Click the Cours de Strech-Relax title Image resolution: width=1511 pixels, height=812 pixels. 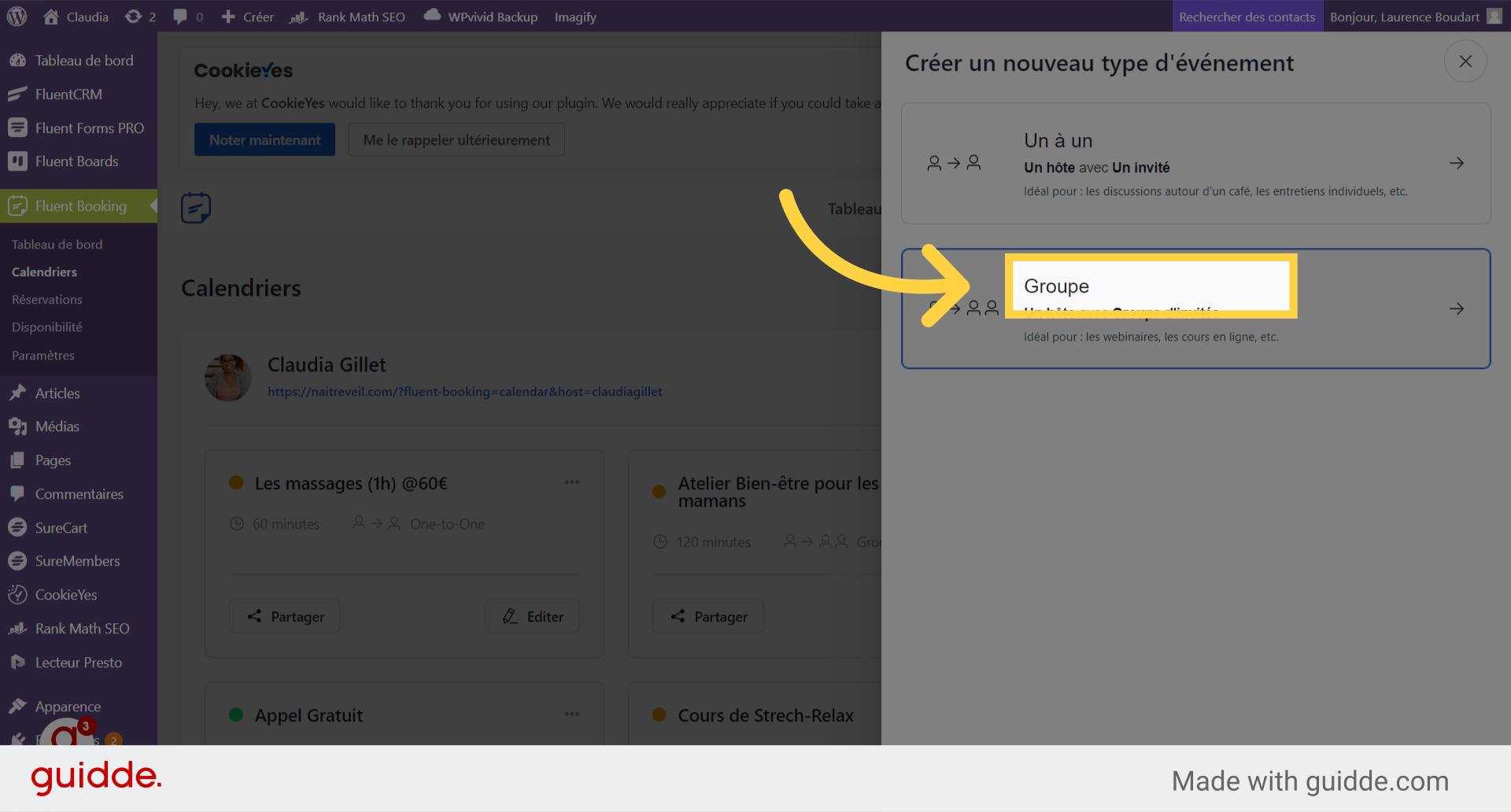pos(766,715)
